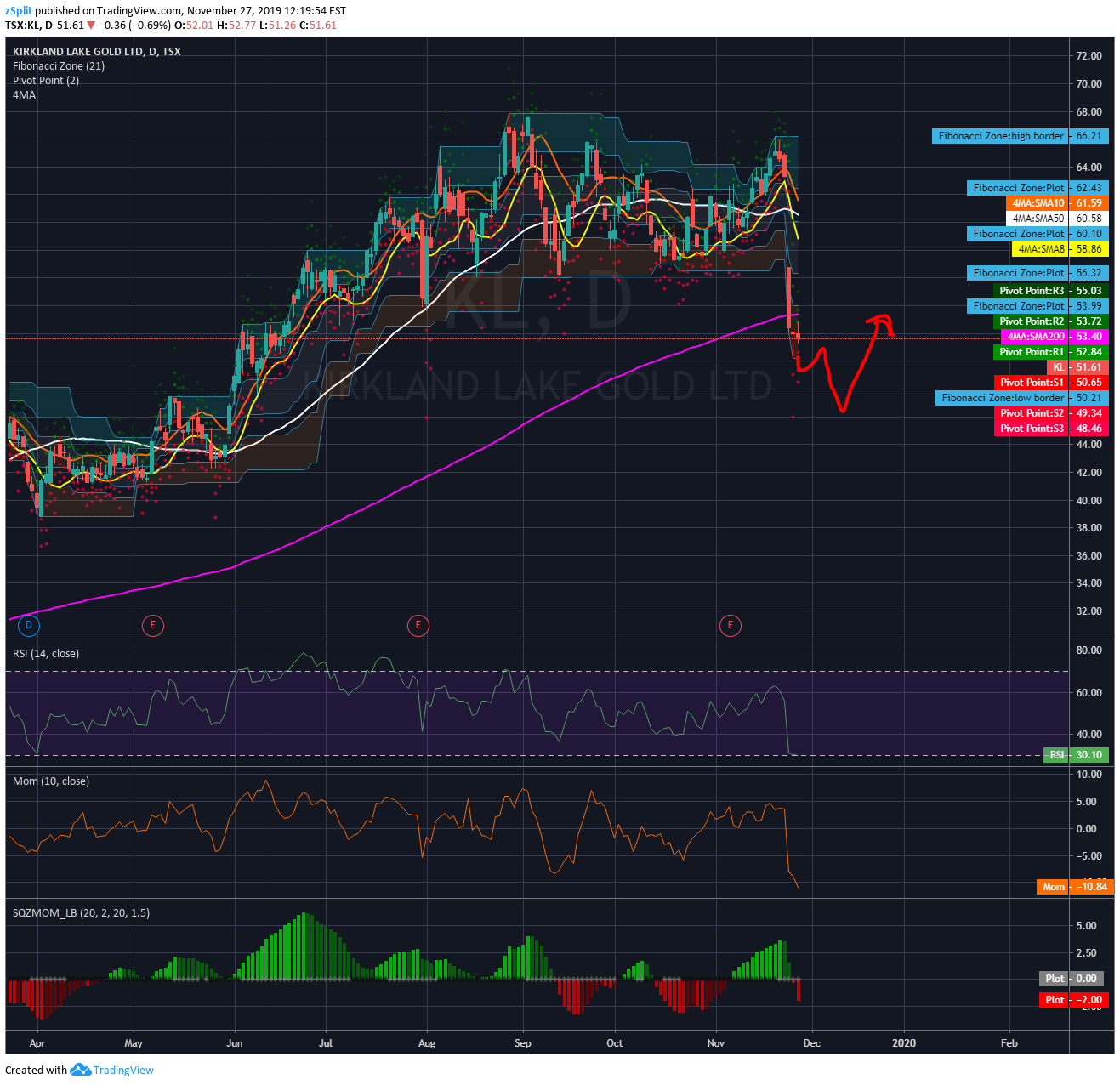Click the Fibonacci Zone:Plot 56.32 tag
Viewport: 1120px width, 1085px height.
(1038, 273)
